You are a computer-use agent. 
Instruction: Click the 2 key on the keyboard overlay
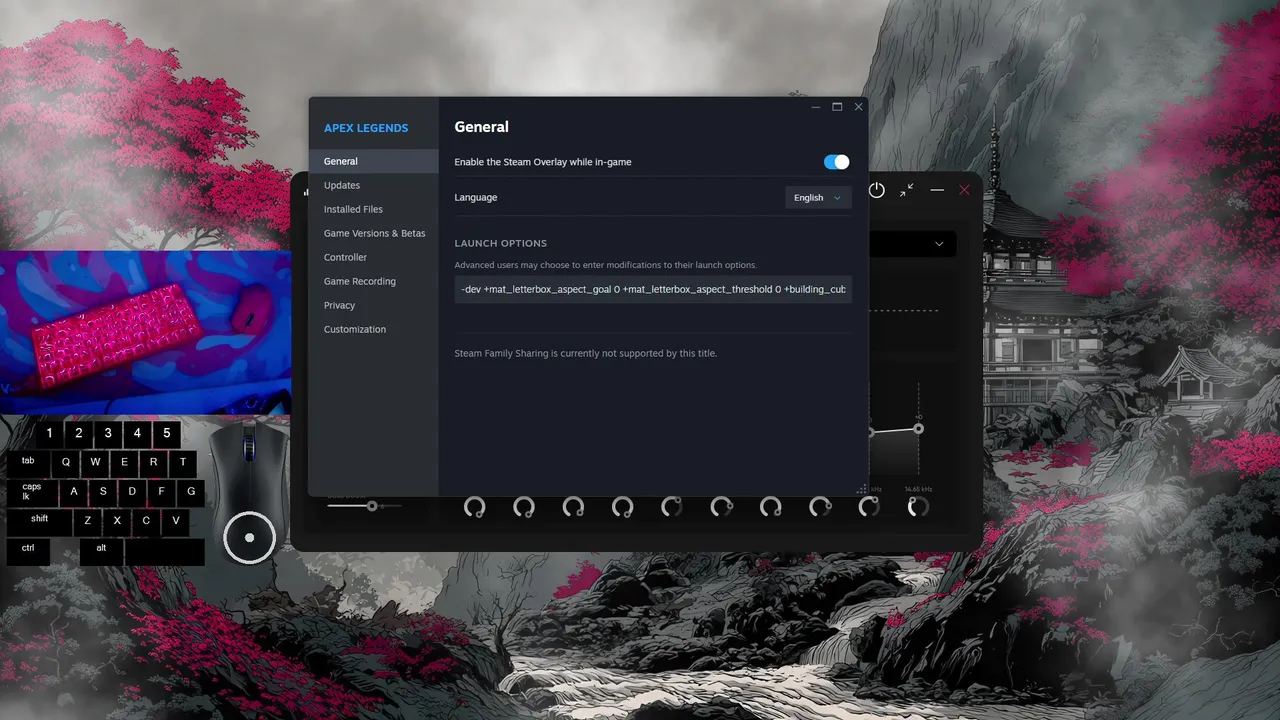[x=79, y=434]
